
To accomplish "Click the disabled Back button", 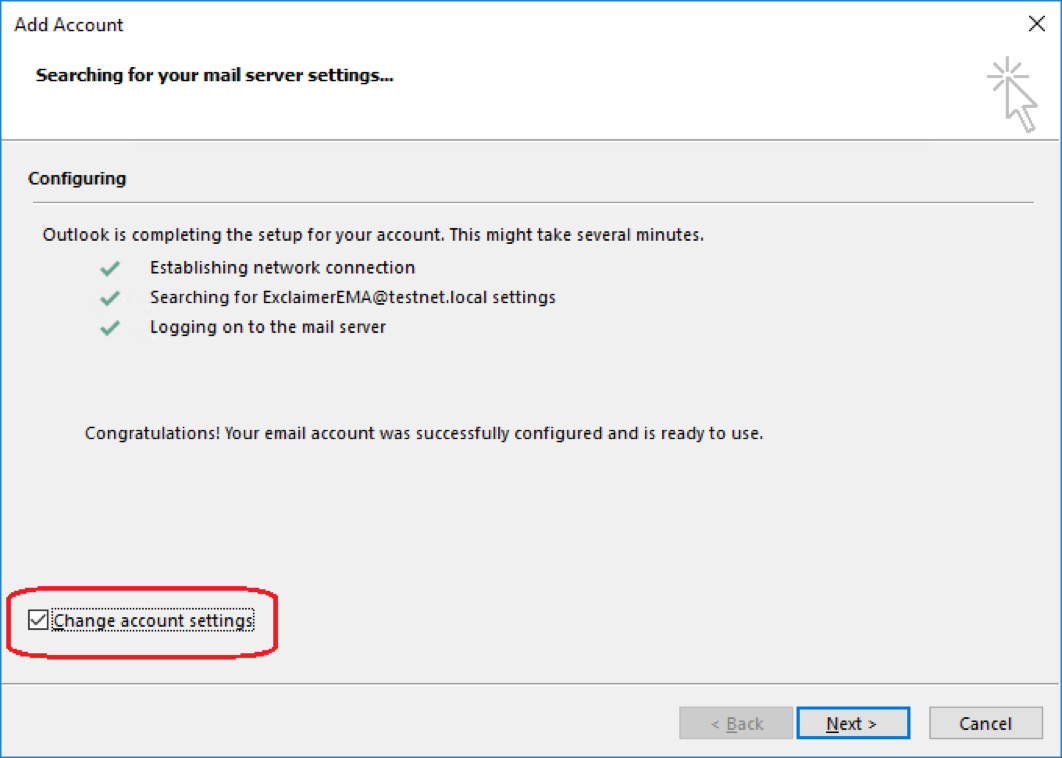I will [x=736, y=723].
